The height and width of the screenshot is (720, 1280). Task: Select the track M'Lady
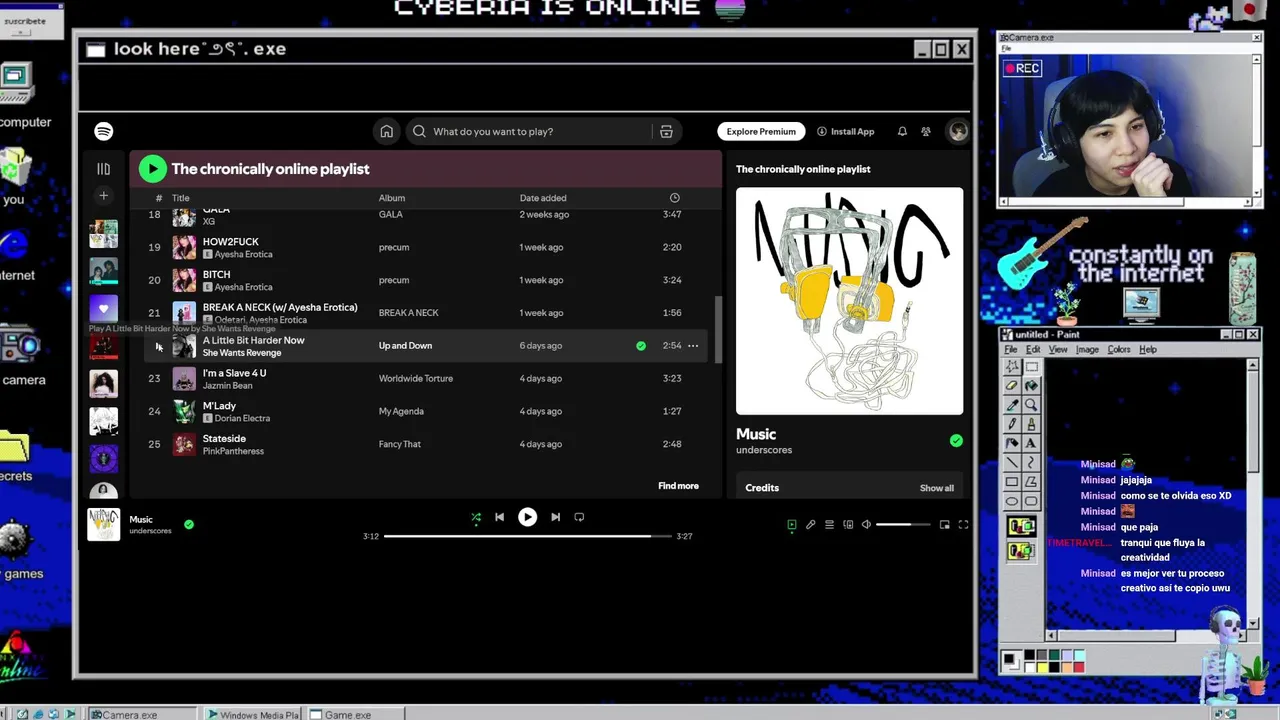tap(425, 411)
